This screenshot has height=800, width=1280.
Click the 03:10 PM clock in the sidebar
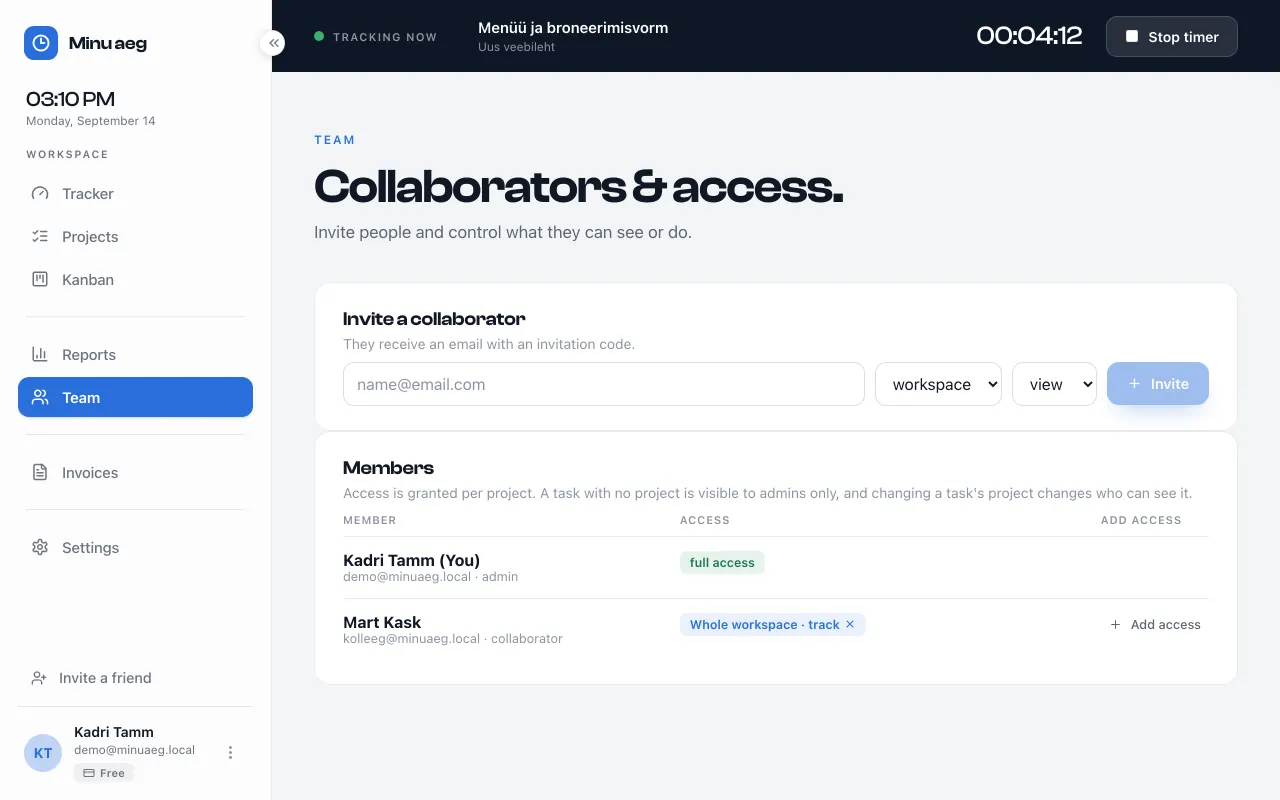[70, 99]
